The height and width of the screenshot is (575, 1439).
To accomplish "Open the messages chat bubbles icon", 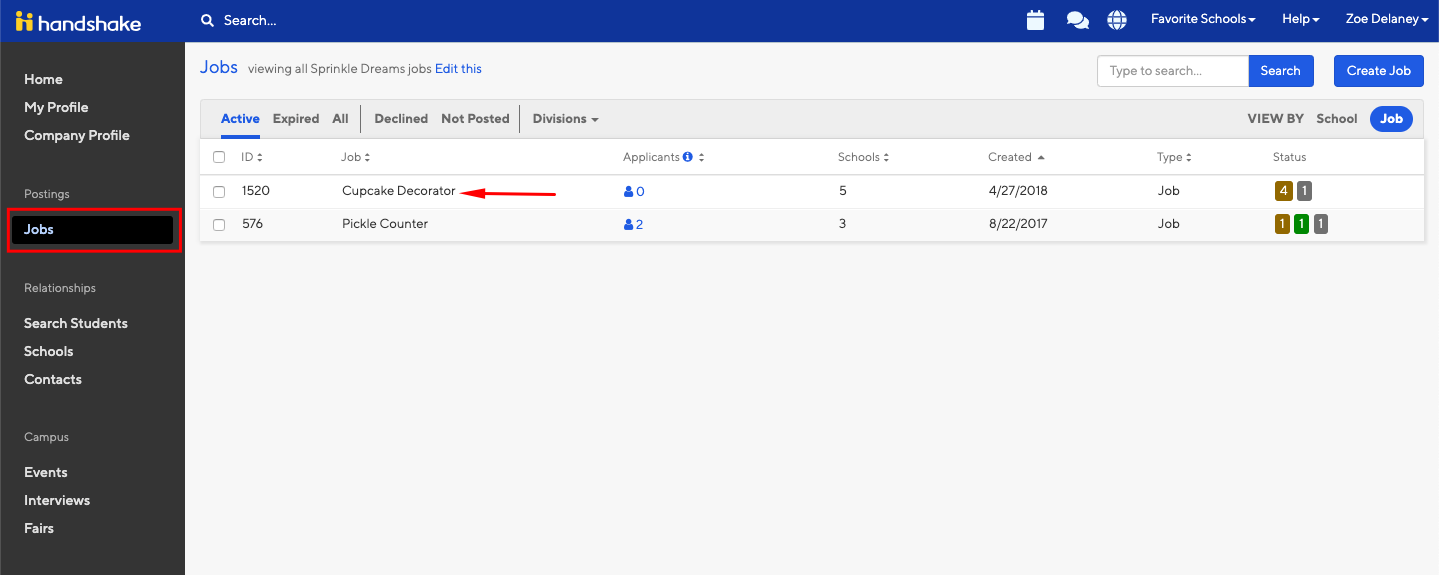I will [x=1077, y=20].
